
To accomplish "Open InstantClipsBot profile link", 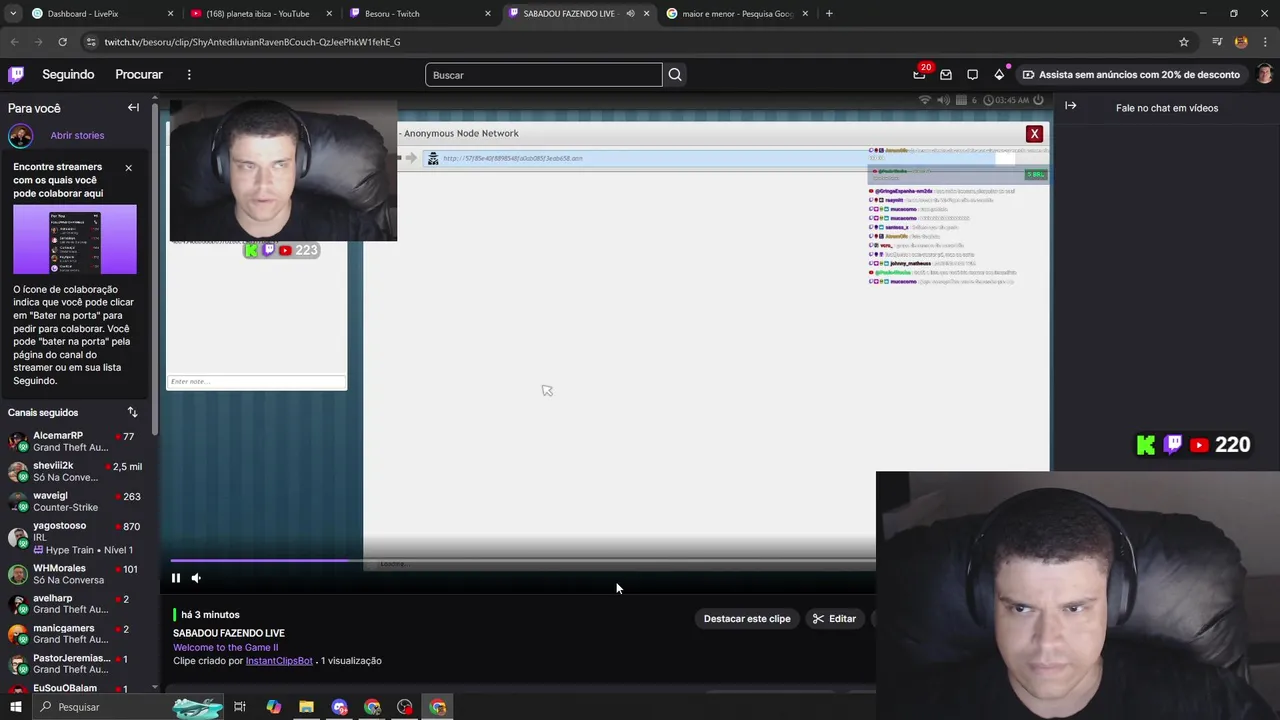I will coord(279,661).
